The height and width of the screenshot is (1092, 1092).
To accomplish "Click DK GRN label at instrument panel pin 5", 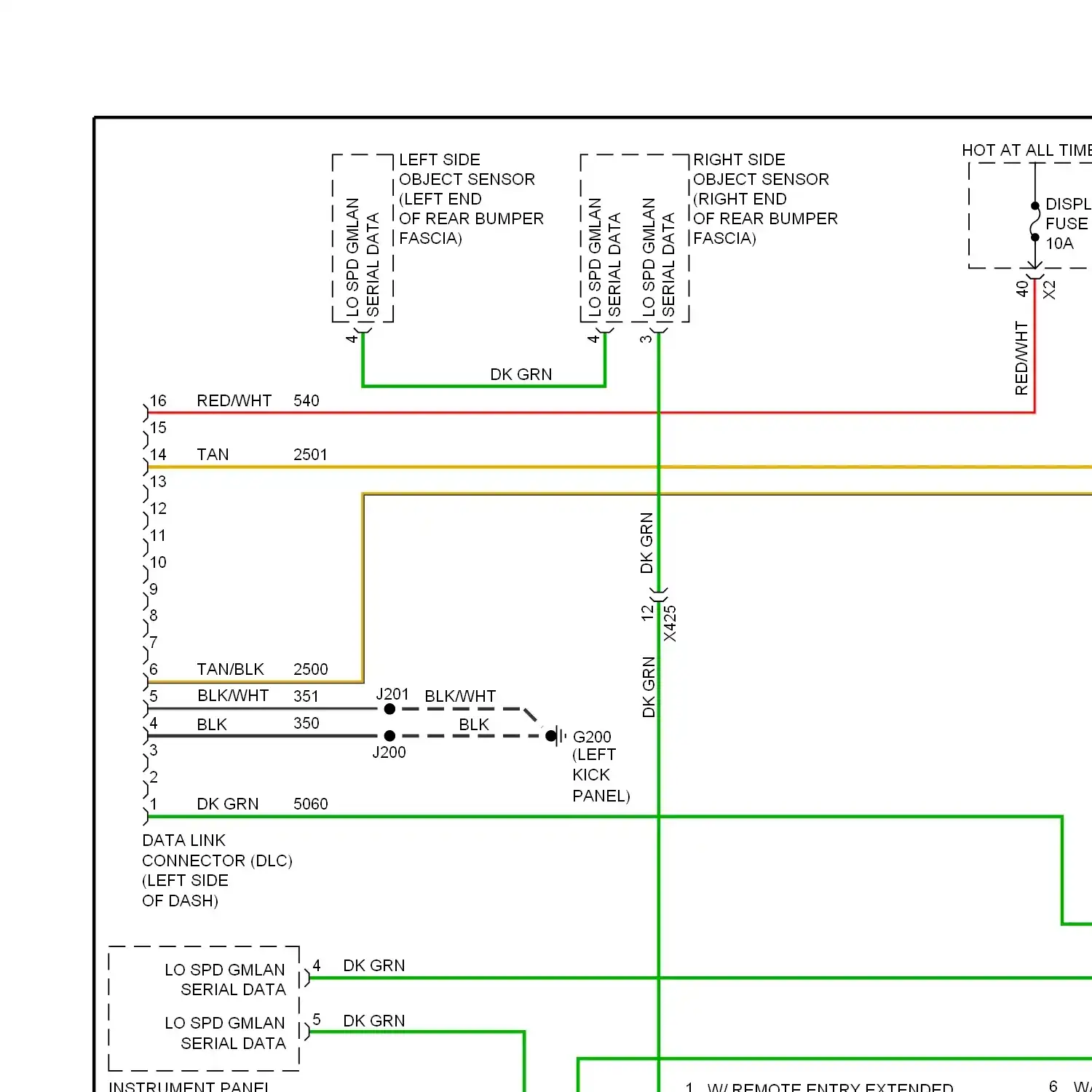I will (x=373, y=1021).
